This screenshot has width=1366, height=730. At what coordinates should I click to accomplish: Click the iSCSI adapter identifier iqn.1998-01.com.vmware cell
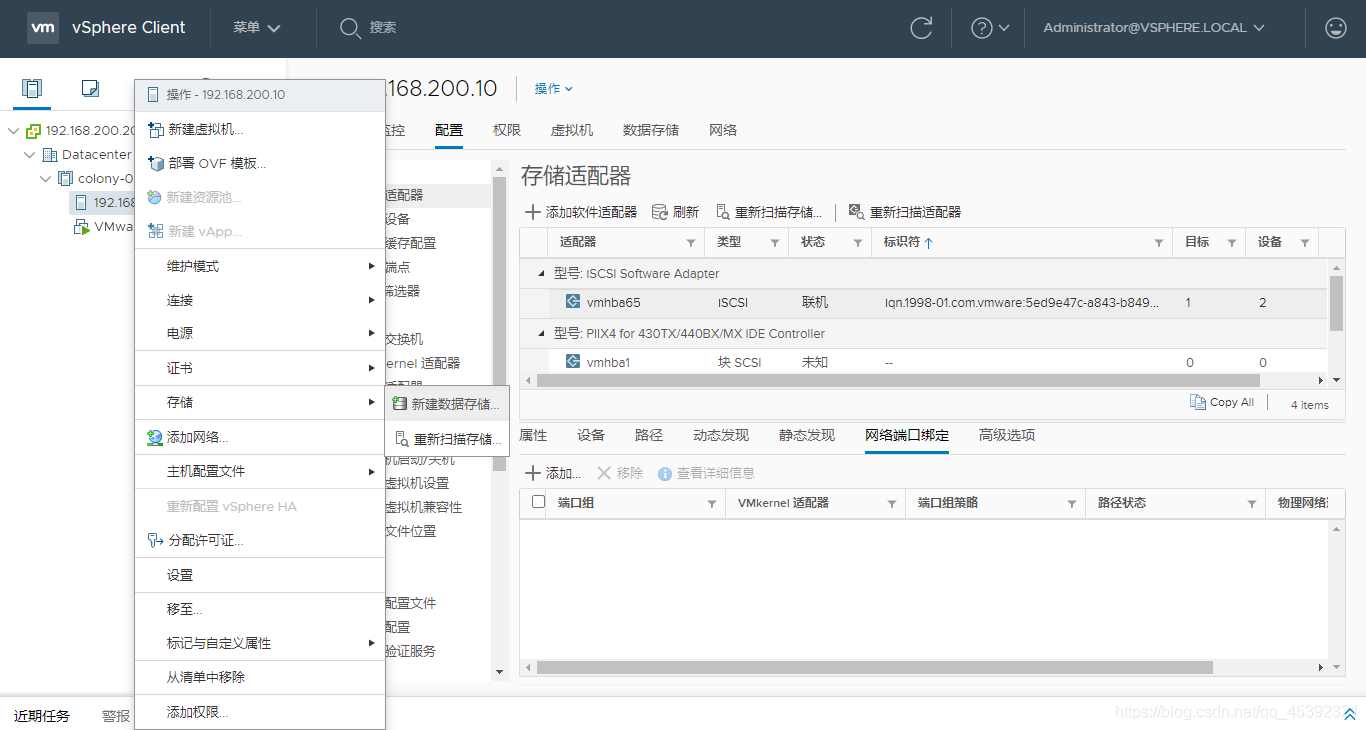click(1022, 303)
